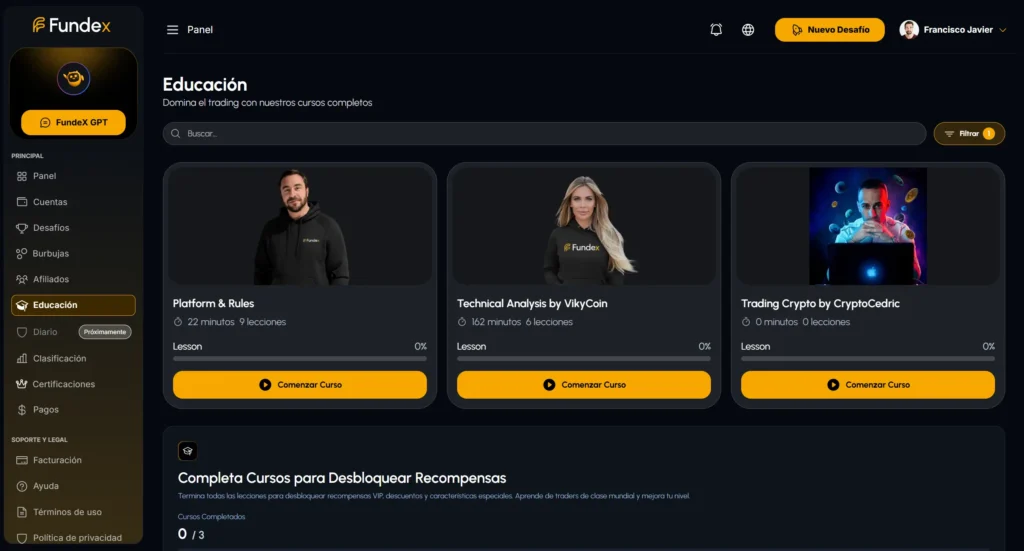Click the Desafíos trophy icon
This screenshot has width=1024, height=551.
coord(22,228)
